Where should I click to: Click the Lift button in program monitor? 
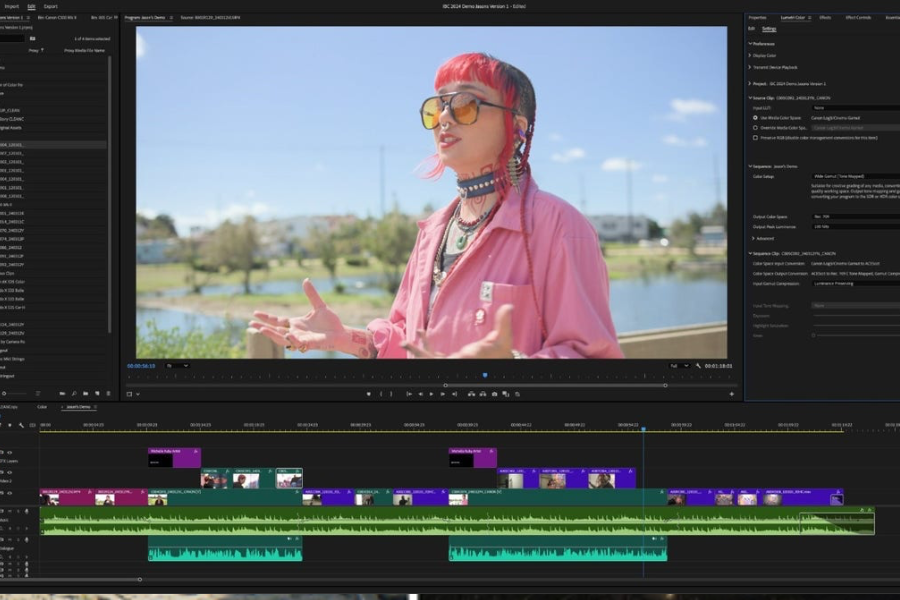[471, 394]
